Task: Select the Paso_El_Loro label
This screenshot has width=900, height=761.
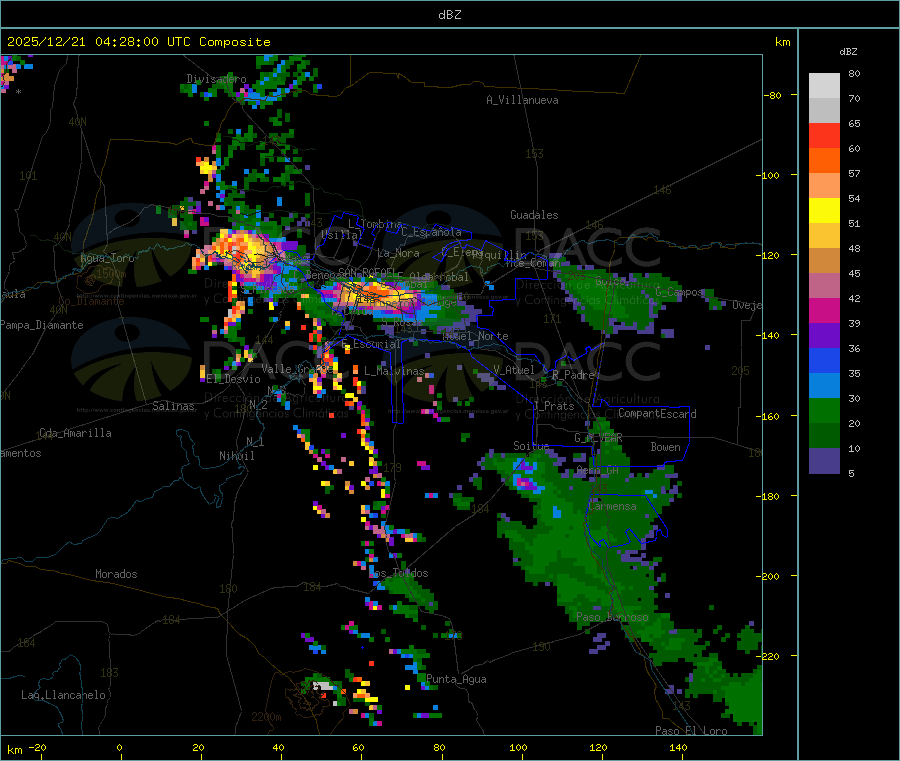Action: (691, 731)
